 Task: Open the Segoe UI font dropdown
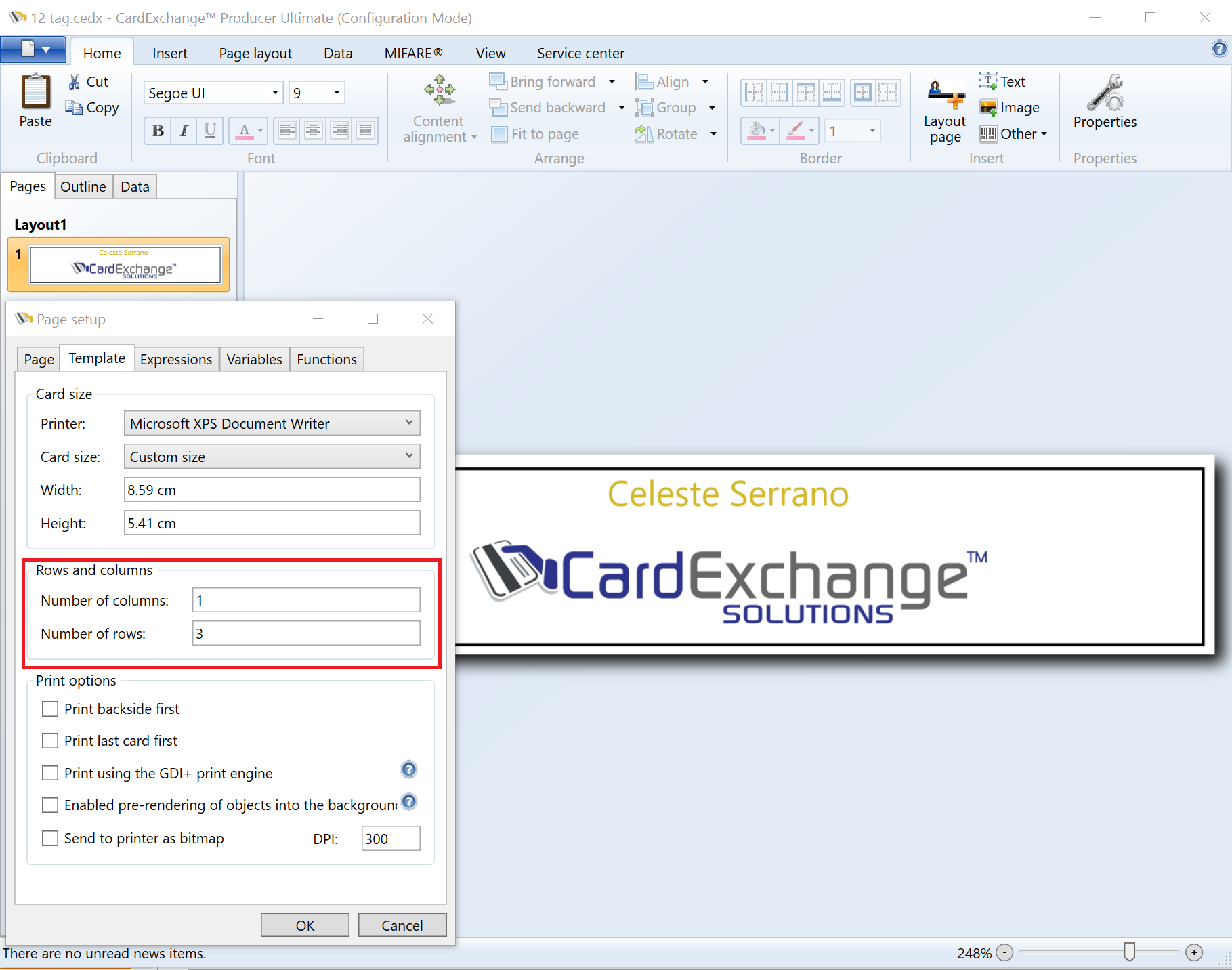[x=275, y=93]
